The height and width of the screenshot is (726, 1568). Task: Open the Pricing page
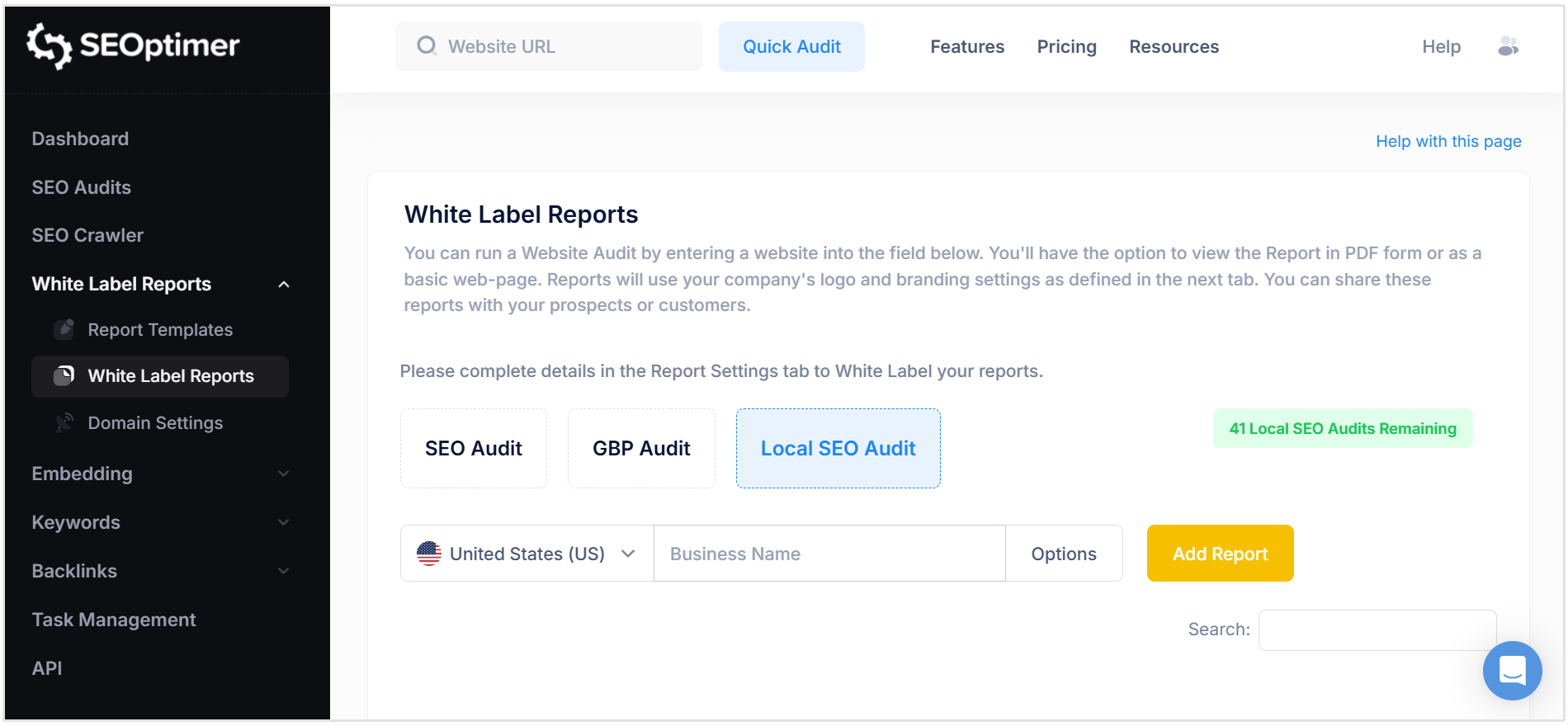point(1067,46)
